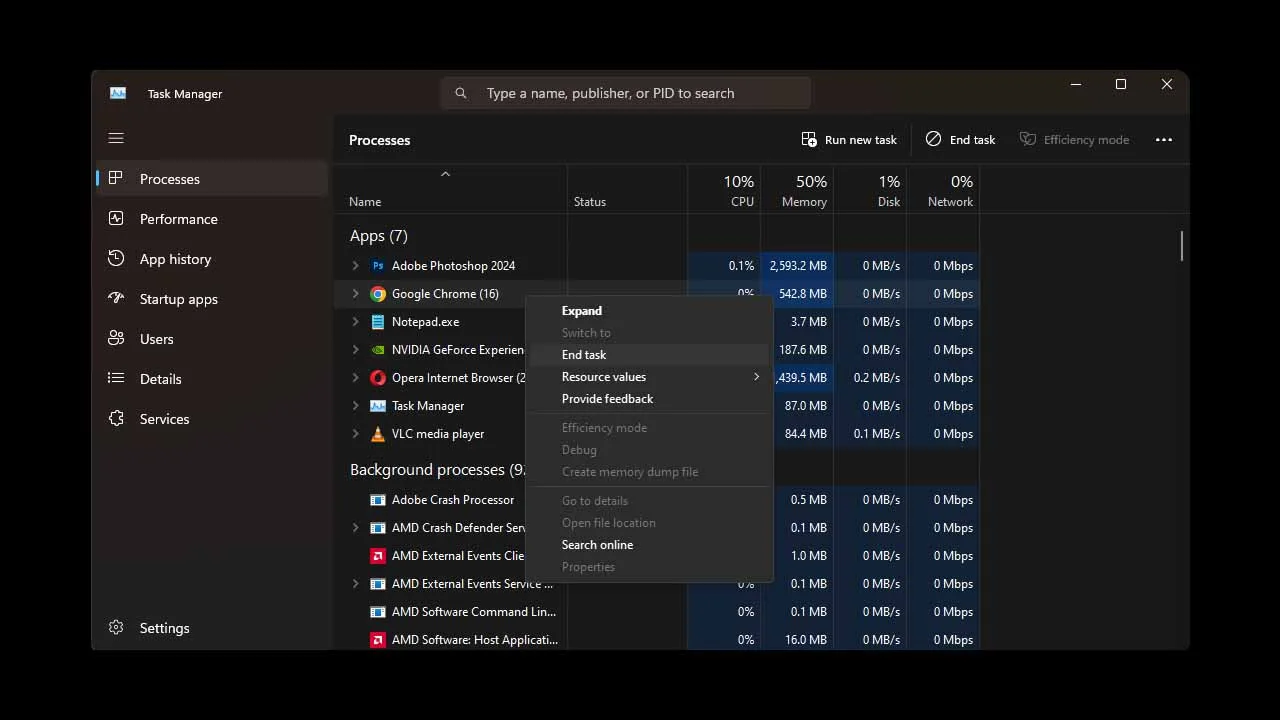Image resolution: width=1280 pixels, height=720 pixels.
Task: Click the Adobe Photoshop 2024 app icon
Action: 378,266
